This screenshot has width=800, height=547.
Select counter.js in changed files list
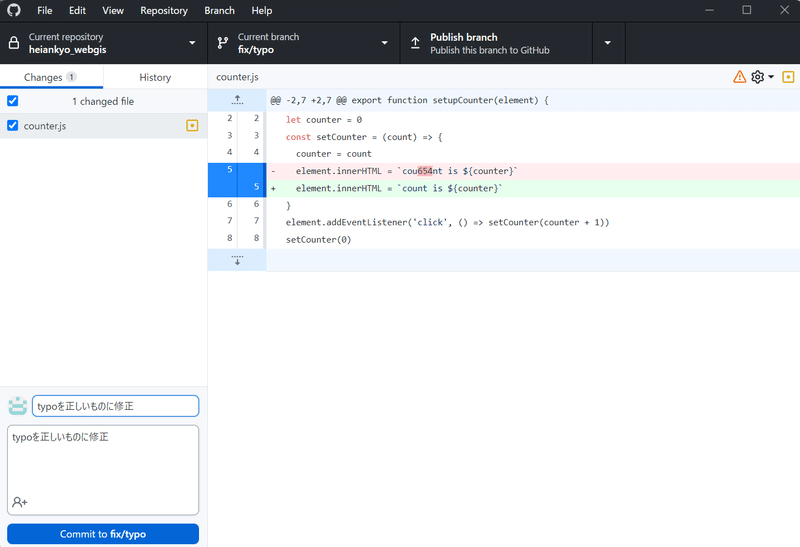coord(104,126)
